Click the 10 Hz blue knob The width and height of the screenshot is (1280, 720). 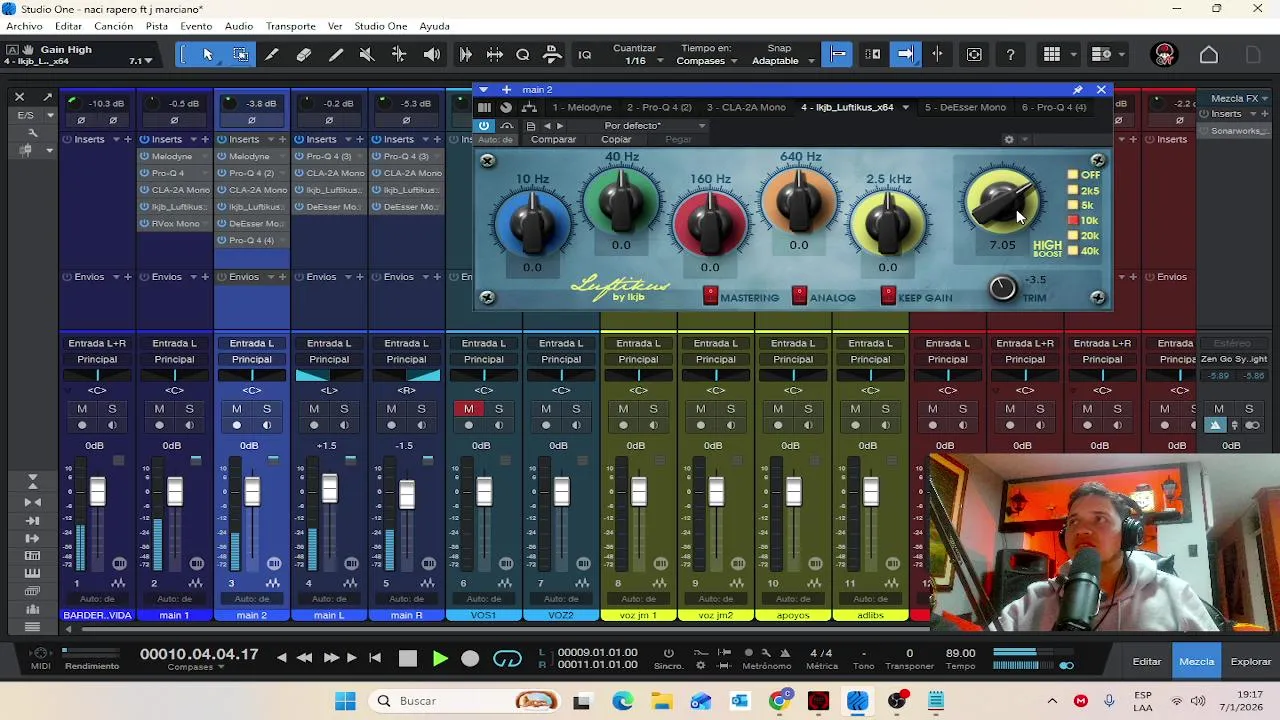tap(532, 222)
